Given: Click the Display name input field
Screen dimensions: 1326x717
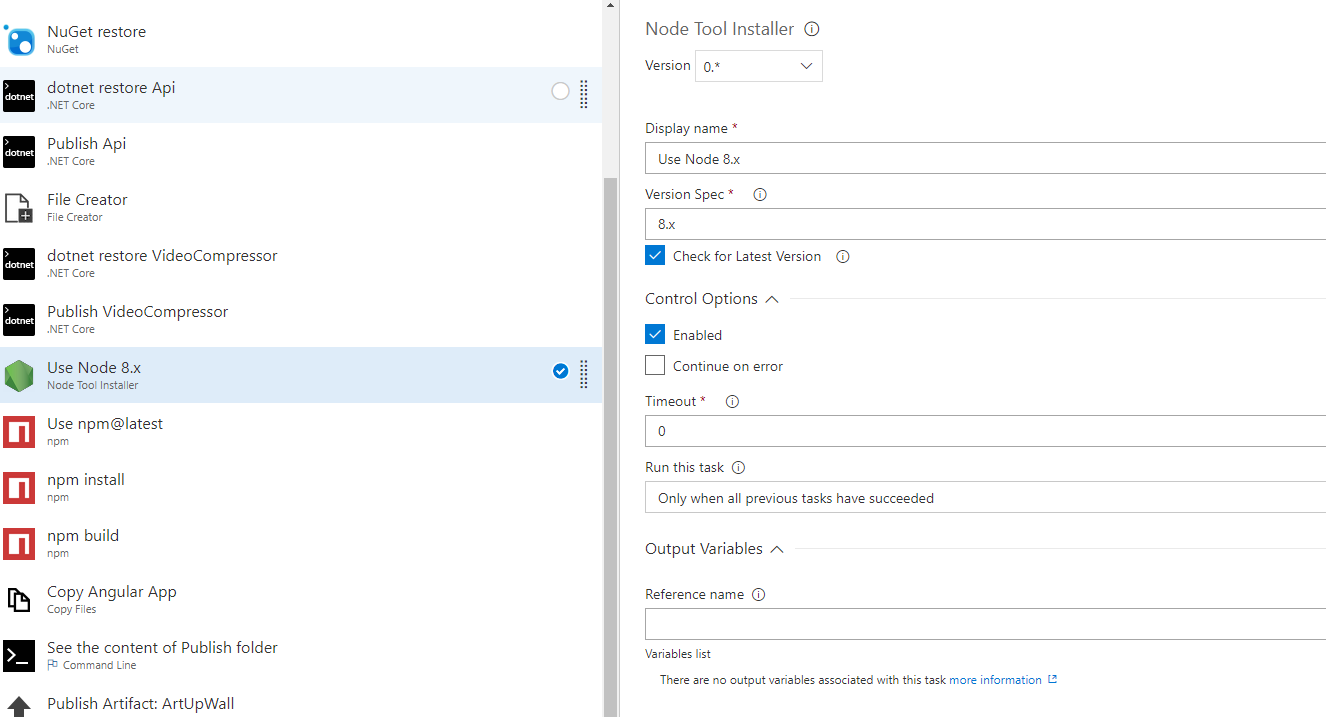Looking at the screenshot, I should (x=985, y=159).
